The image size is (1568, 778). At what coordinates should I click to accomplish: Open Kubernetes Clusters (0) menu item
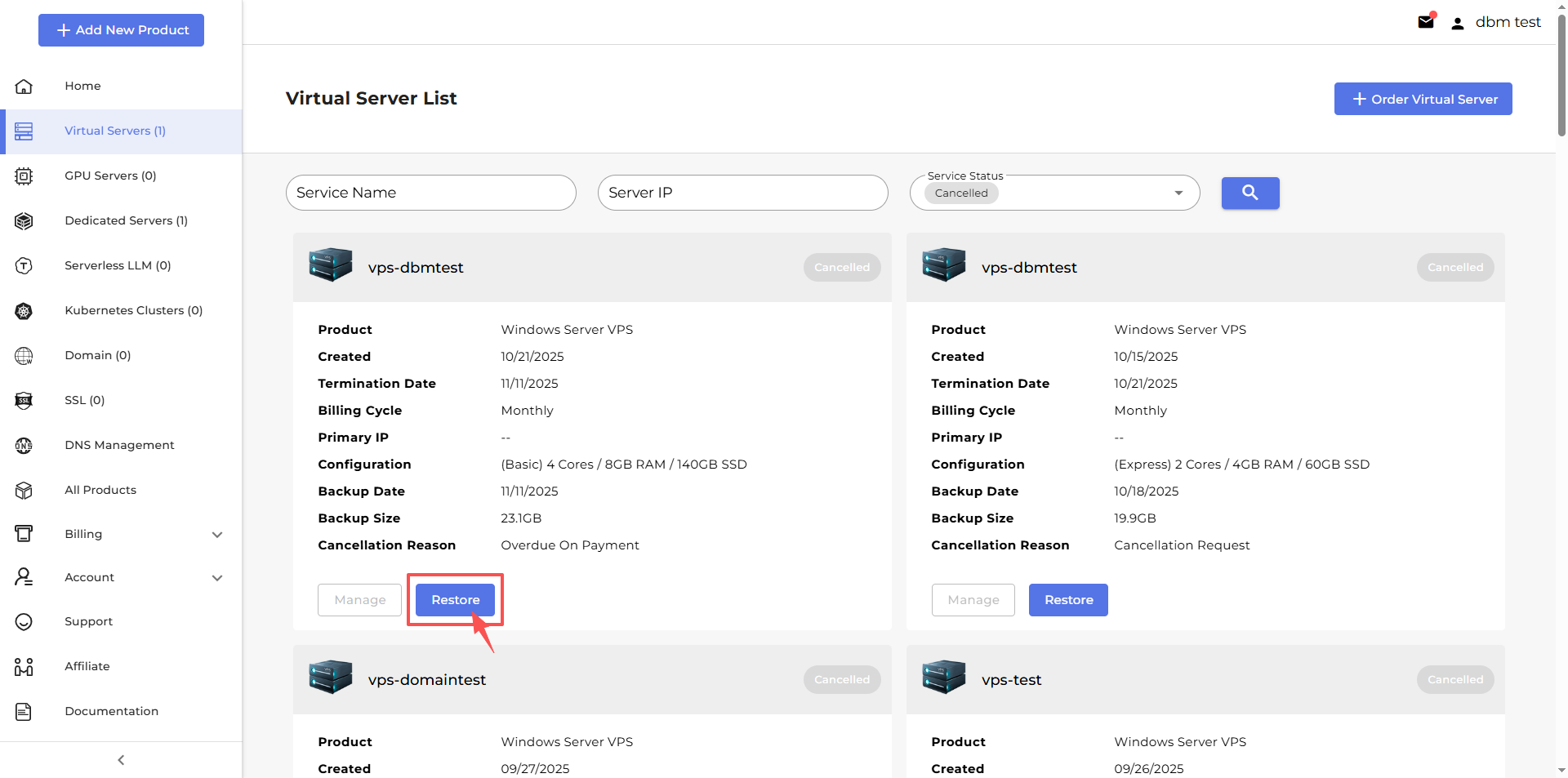(121, 310)
